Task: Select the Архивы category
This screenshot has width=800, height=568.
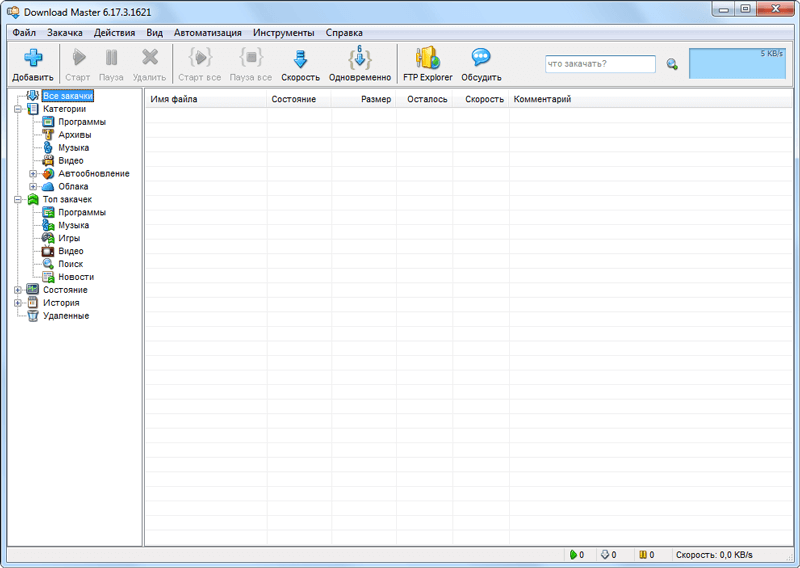Action: click(x=74, y=135)
